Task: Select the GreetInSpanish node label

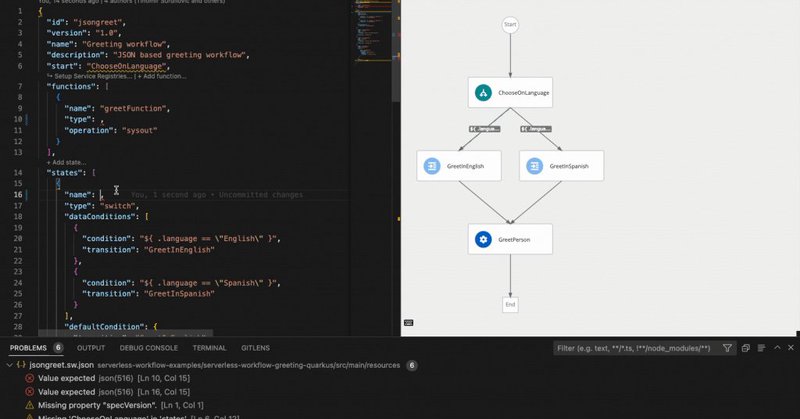Action: pos(569,166)
